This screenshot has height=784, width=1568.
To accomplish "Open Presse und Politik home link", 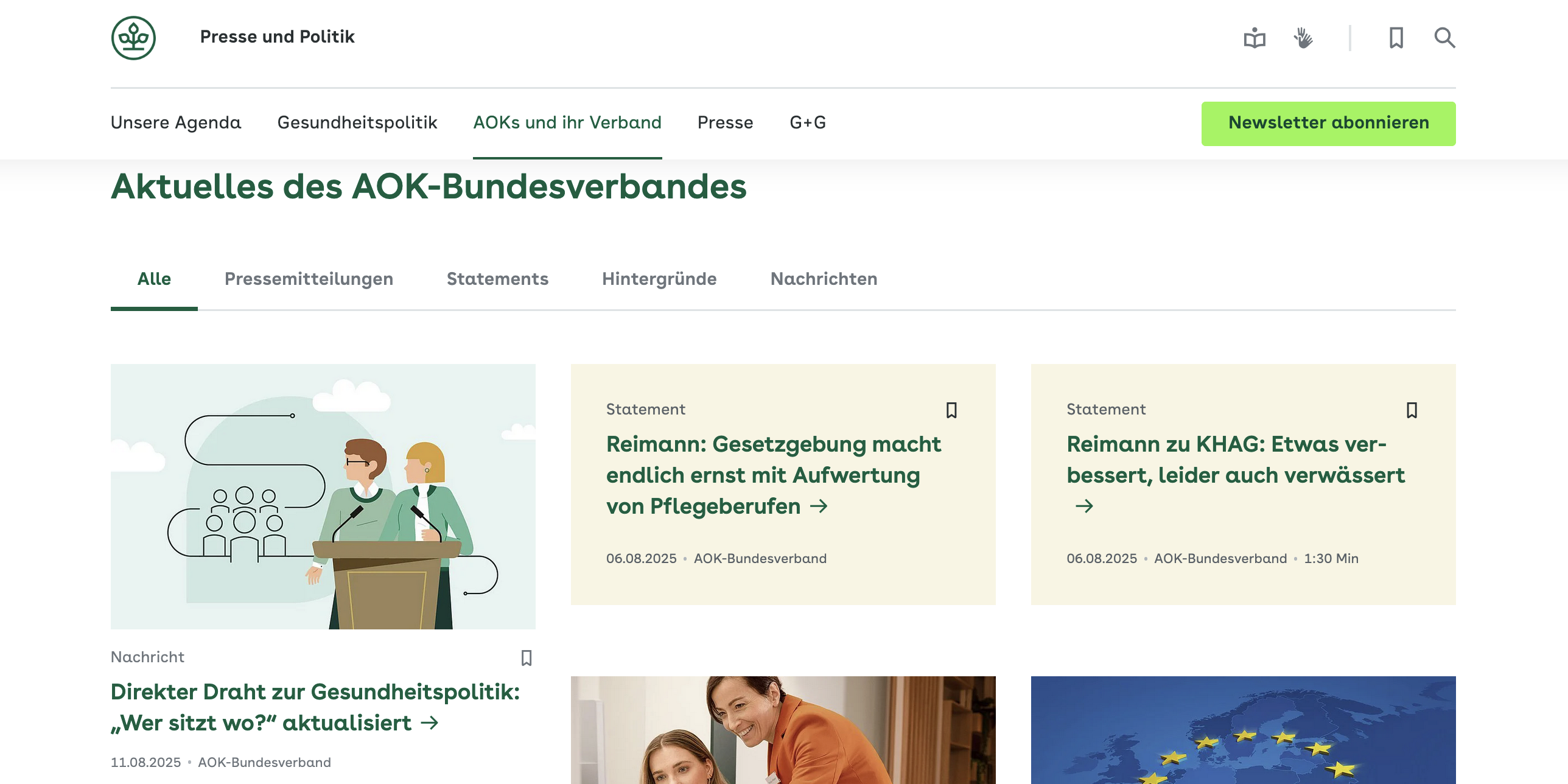I will pyautogui.click(x=278, y=37).
